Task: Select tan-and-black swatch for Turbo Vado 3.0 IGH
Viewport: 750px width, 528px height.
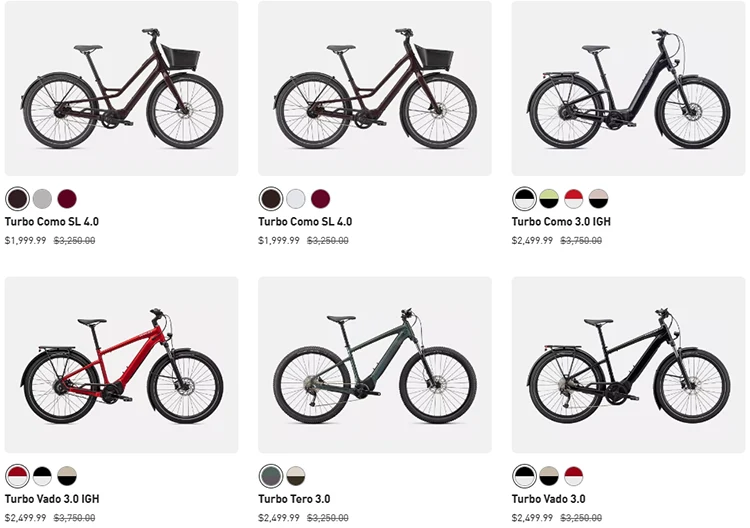Action: point(67,476)
